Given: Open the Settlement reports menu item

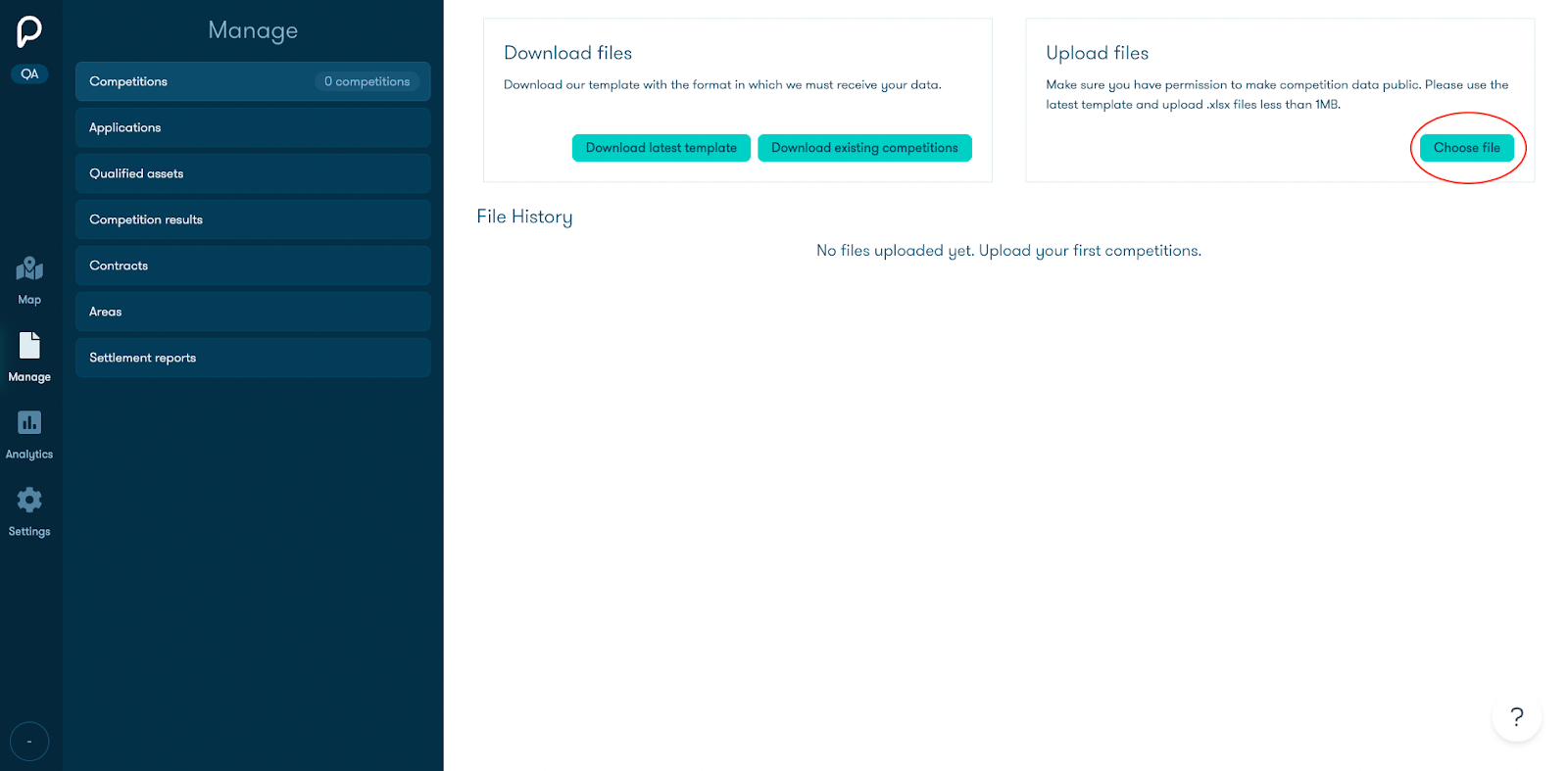Looking at the screenshot, I should click(x=253, y=358).
